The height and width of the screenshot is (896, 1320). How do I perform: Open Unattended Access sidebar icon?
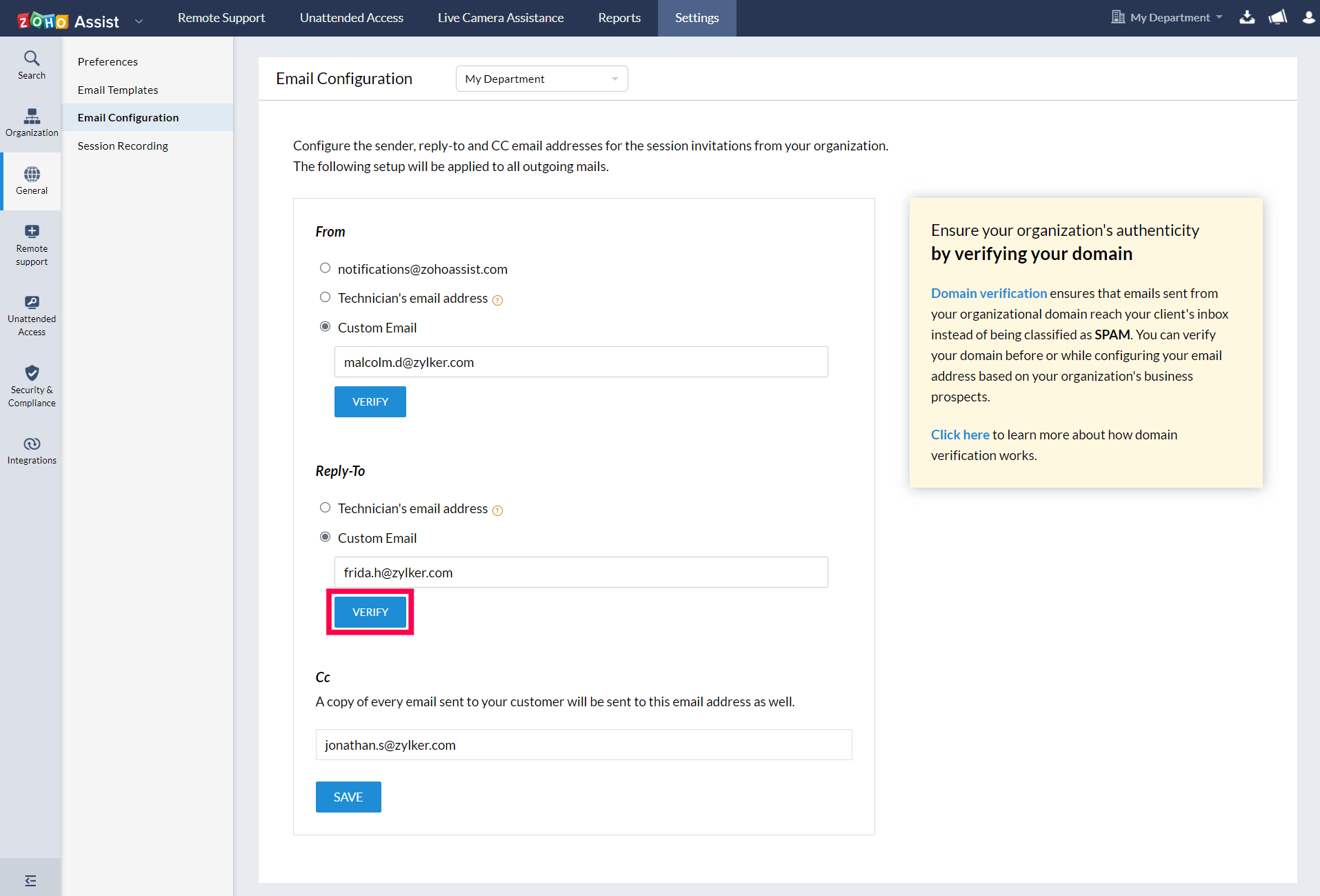click(32, 315)
